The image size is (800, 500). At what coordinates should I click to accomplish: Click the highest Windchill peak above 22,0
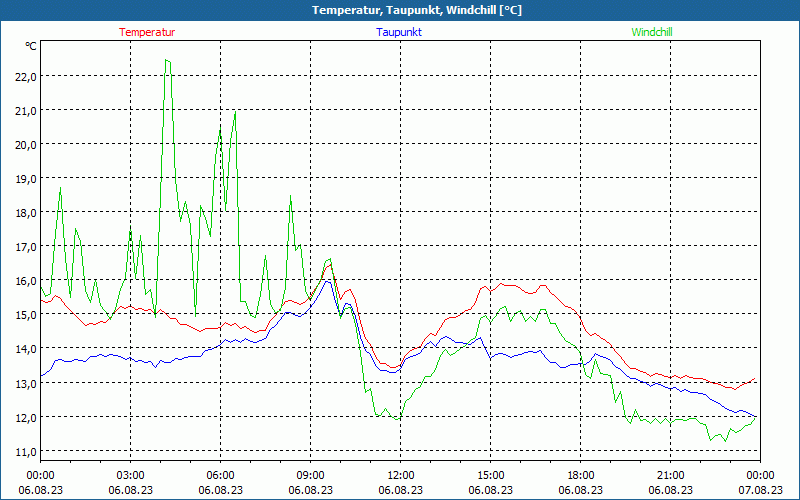pyautogui.click(x=167, y=61)
